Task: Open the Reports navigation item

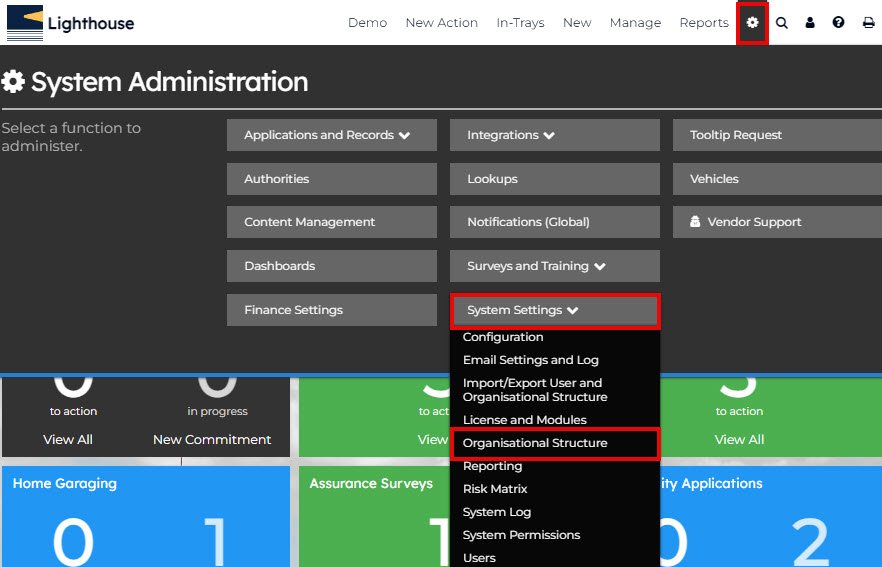Action: click(x=704, y=23)
